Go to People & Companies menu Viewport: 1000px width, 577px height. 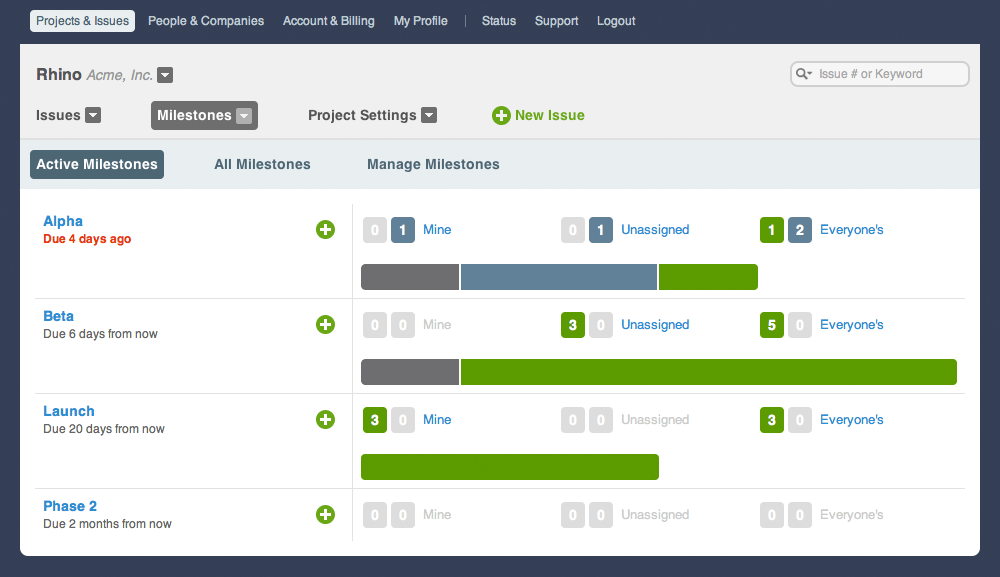pyautogui.click(x=206, y=21)
